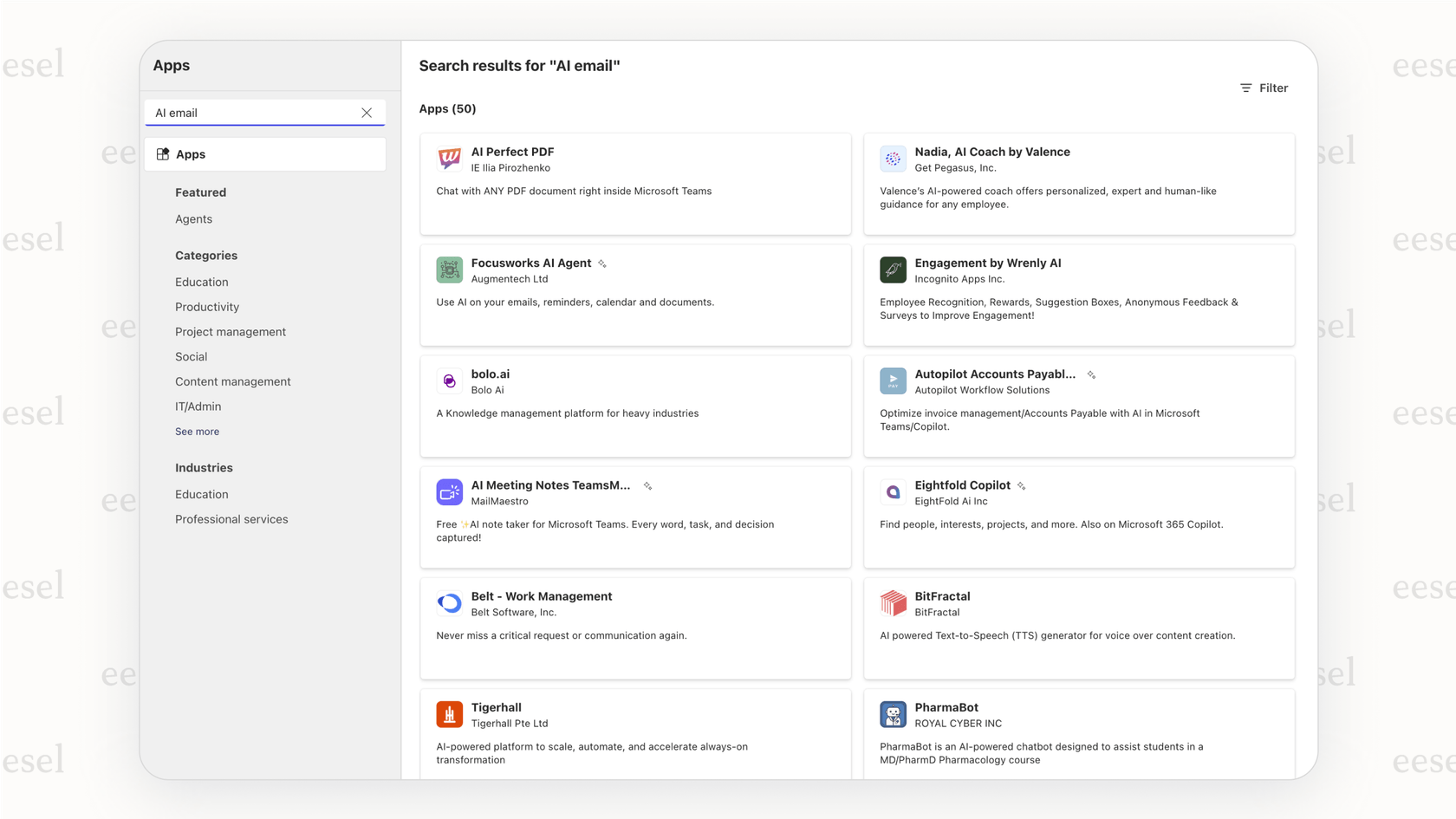1456x819 pixels.
Task: Clear the search using the X icon
Action: tap(367, 113)
